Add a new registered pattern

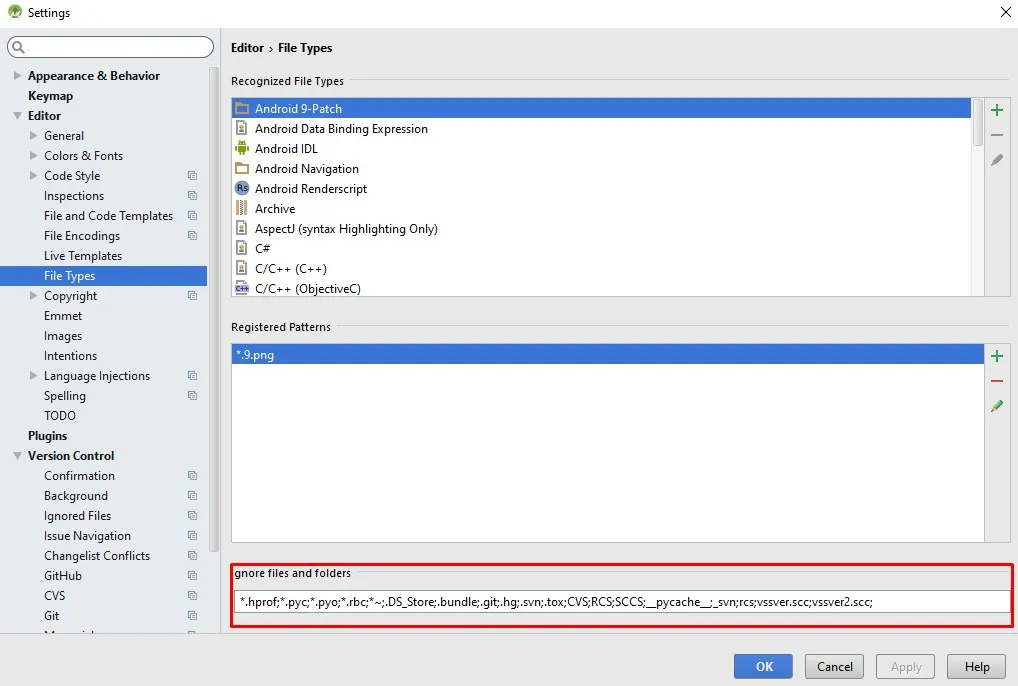click(997, 356)
